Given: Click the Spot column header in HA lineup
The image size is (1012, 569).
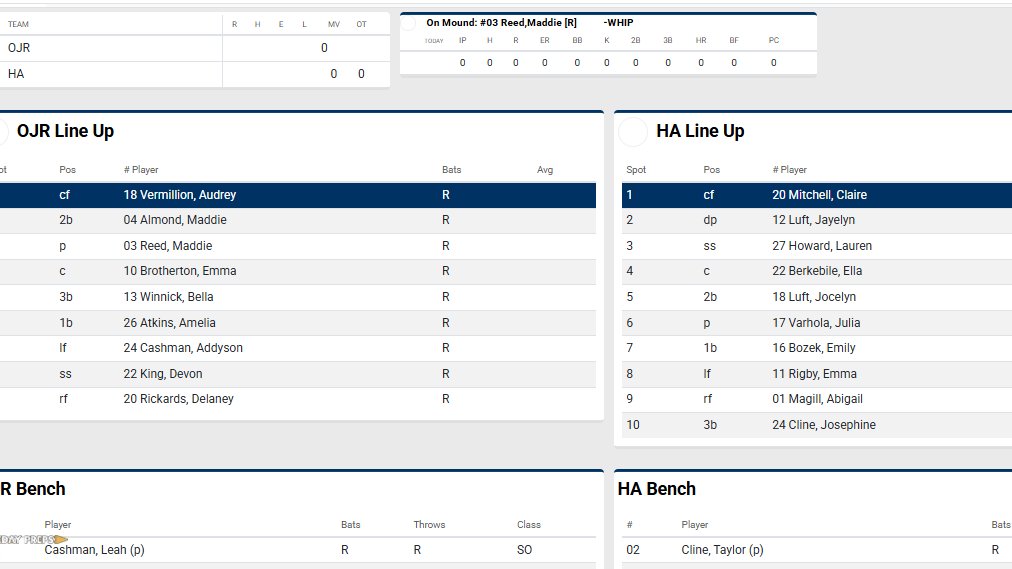Looking at the screenshot, I should tap(636, 170).
